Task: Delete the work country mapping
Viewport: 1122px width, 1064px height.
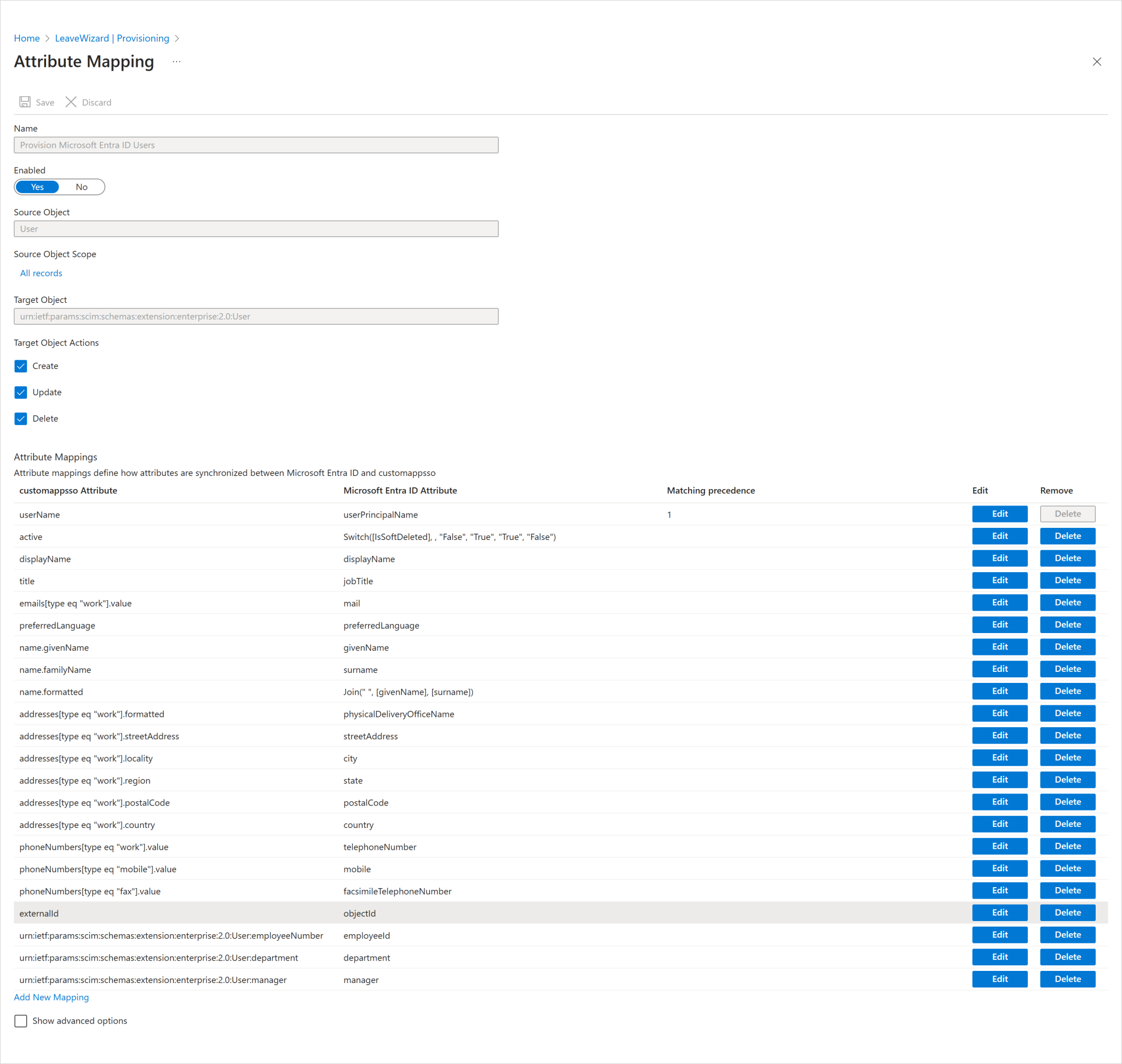Action: 1068,824
